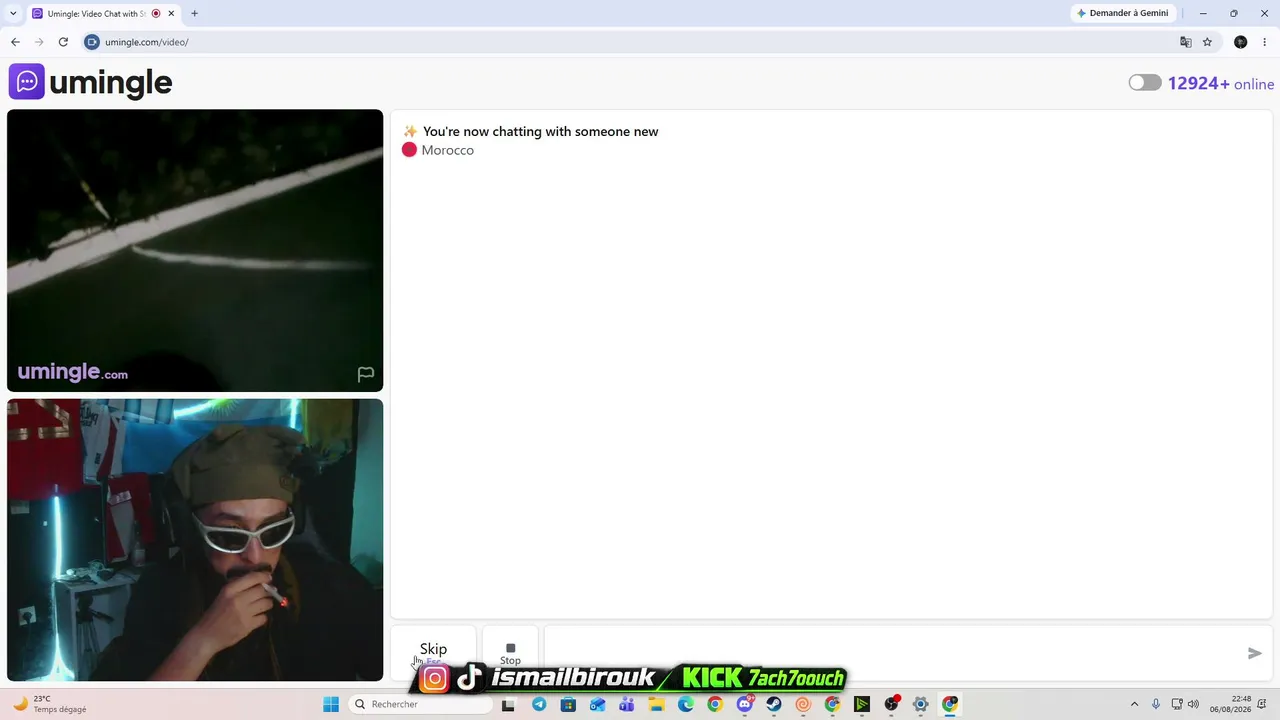Click the Umingle logo in the page header

coord(91,82)
